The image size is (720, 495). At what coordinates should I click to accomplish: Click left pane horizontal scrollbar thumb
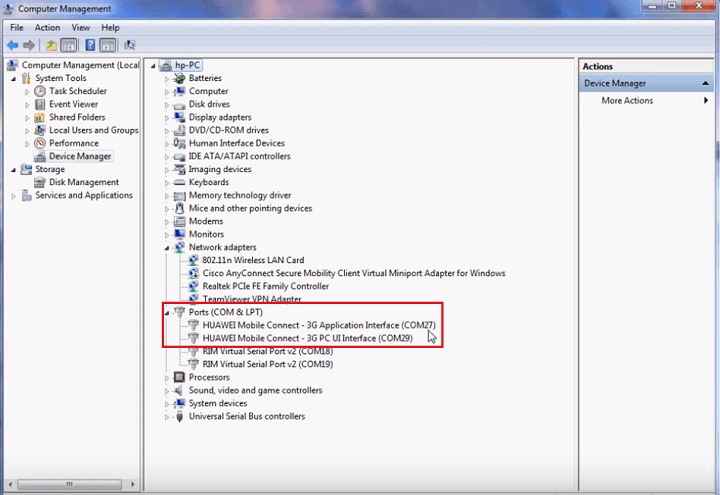tap(69, 484)
